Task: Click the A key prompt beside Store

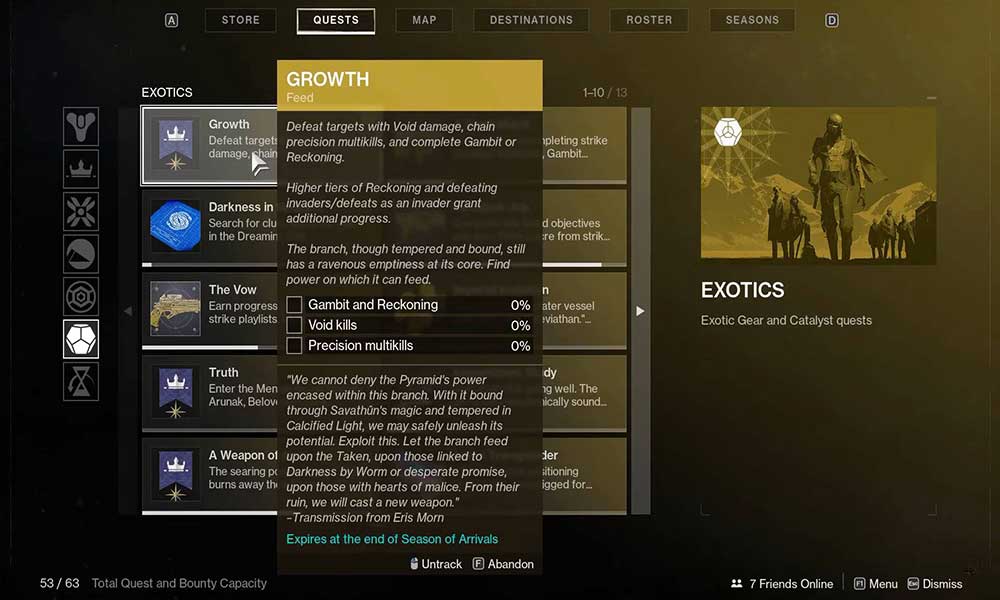Action: point(172,20)
